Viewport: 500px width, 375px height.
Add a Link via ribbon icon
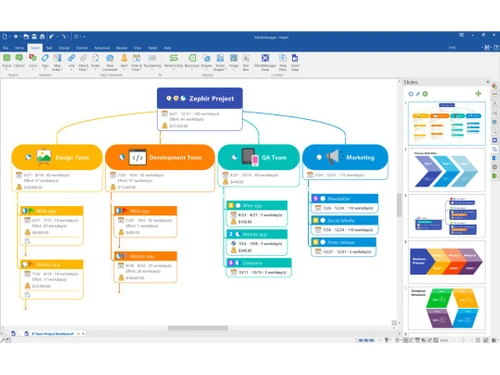click(71, 58)
